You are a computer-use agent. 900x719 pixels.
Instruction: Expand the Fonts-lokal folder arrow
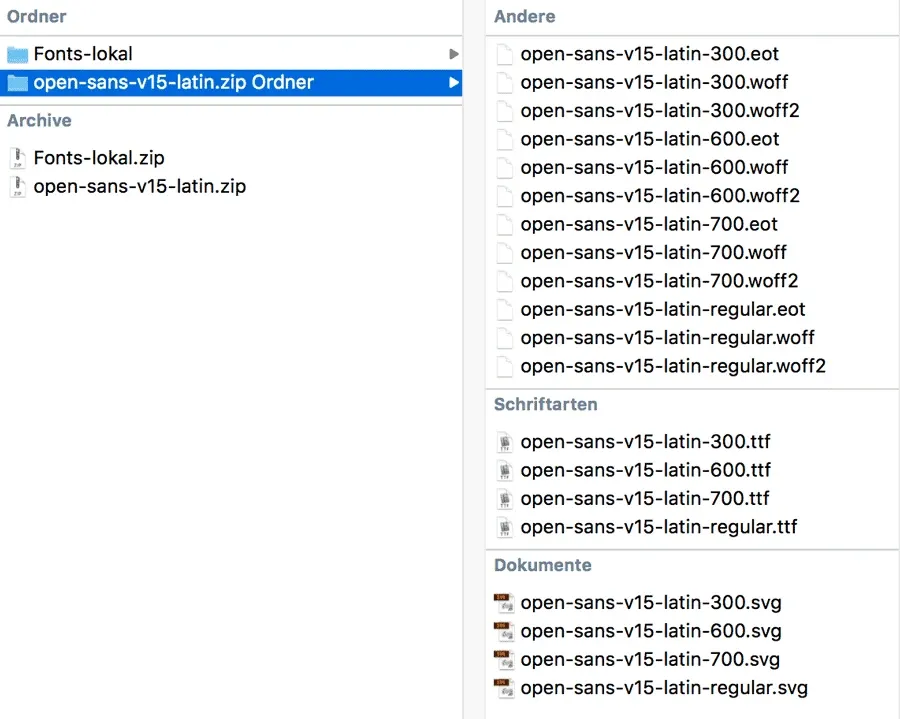click(454, 54)
